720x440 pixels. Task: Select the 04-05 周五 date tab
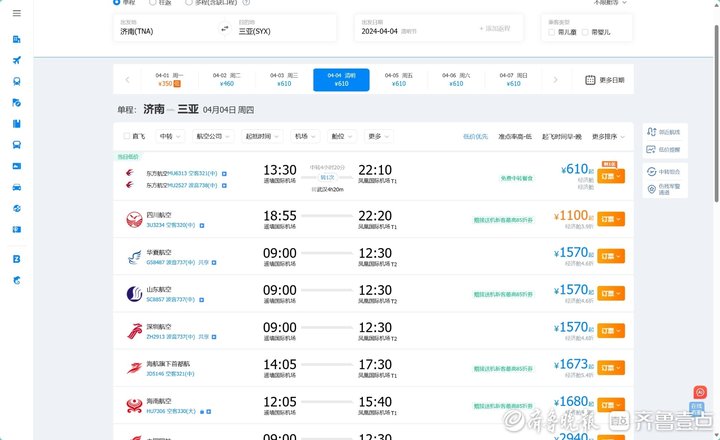399,80
